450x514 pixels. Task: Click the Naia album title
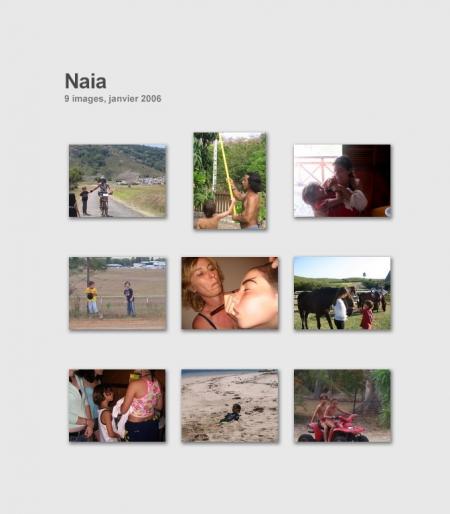pos(86,81)
